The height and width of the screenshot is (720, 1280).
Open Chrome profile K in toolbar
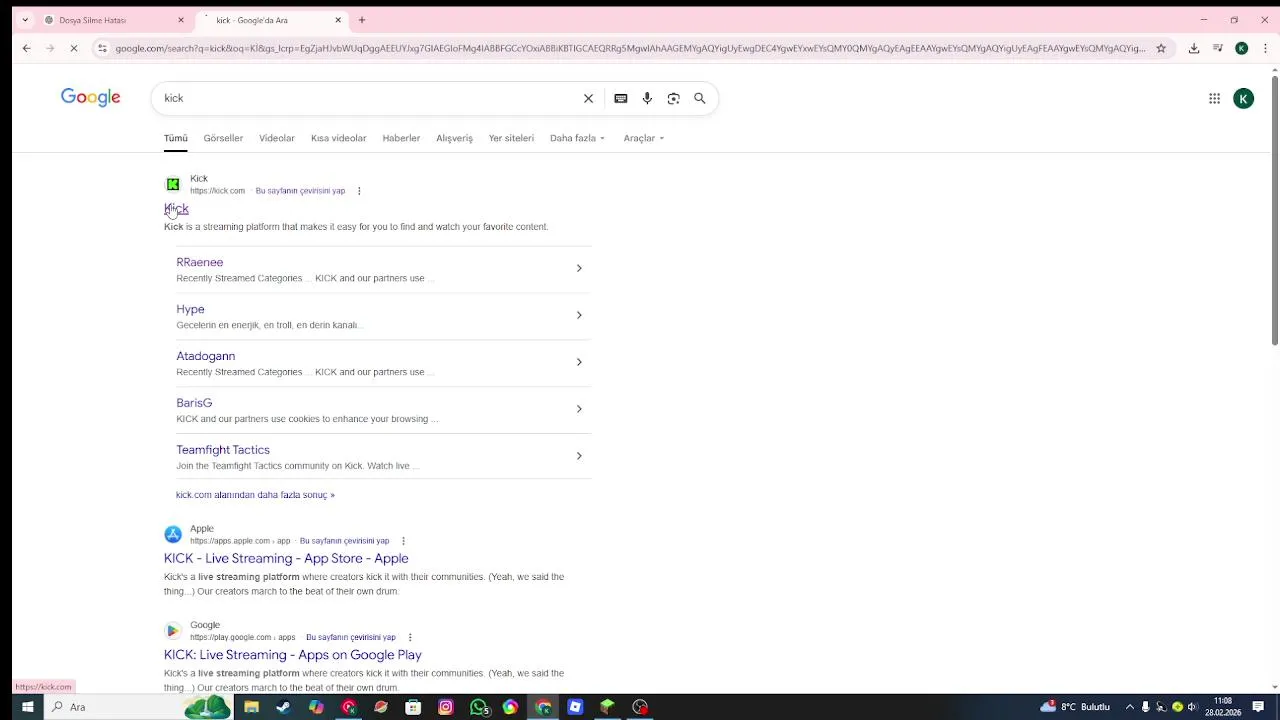[1241, 48]
